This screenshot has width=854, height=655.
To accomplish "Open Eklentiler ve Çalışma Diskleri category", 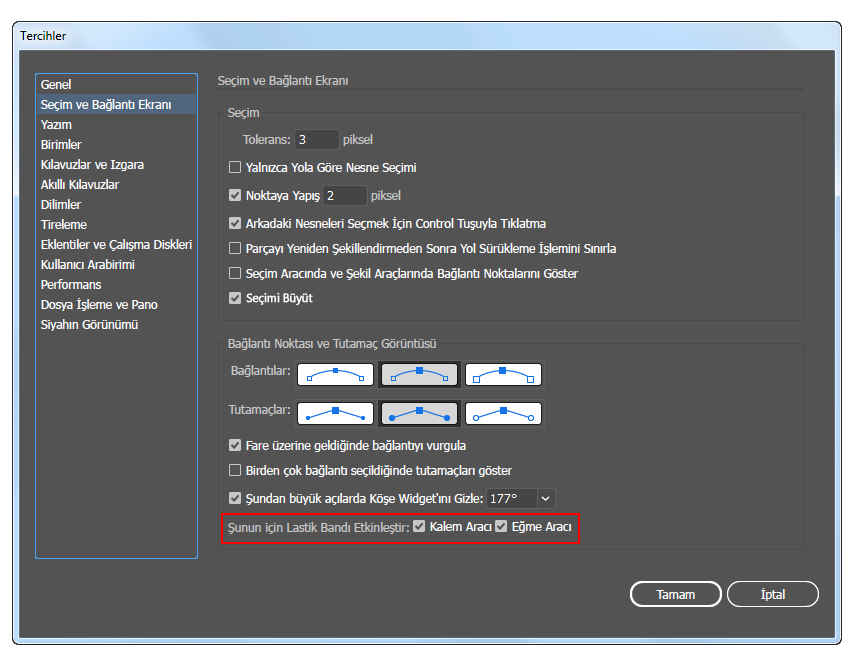I will tap(116, 244).
